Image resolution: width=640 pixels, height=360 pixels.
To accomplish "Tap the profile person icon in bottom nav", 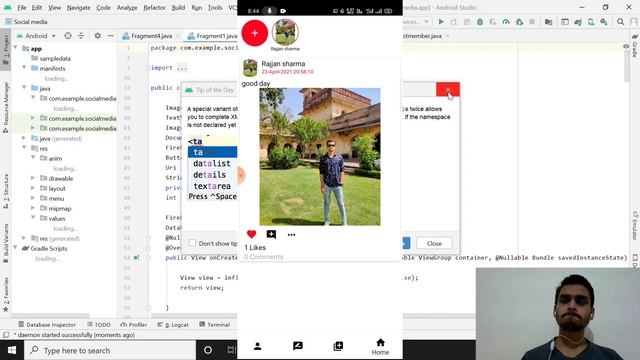I will [x=258, y=346].
